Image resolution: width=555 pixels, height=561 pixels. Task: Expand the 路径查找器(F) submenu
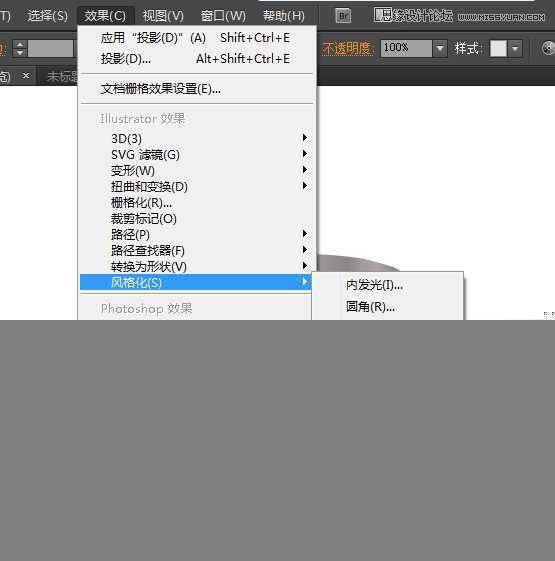(195, 250)
